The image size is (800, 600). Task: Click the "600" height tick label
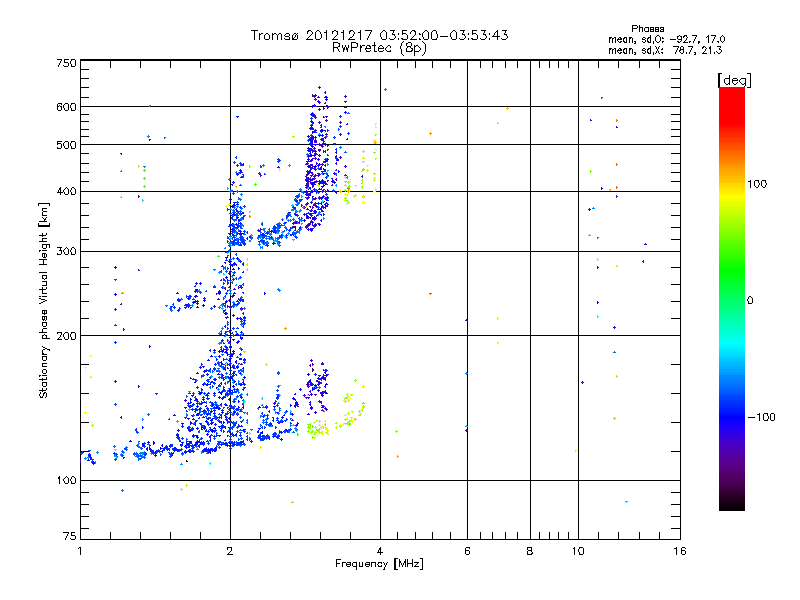tap(66, 107)
